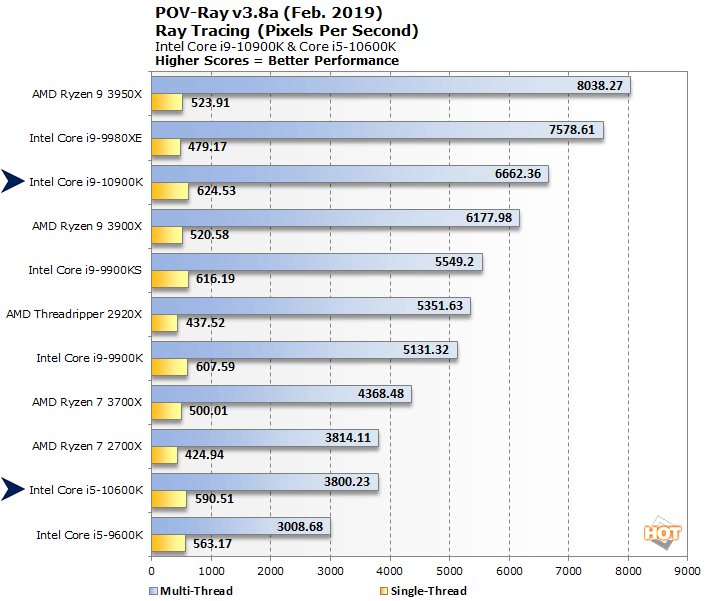Click the 7578.61 multi-thread value
Screen dimensions: 709x601
[572, 130]
